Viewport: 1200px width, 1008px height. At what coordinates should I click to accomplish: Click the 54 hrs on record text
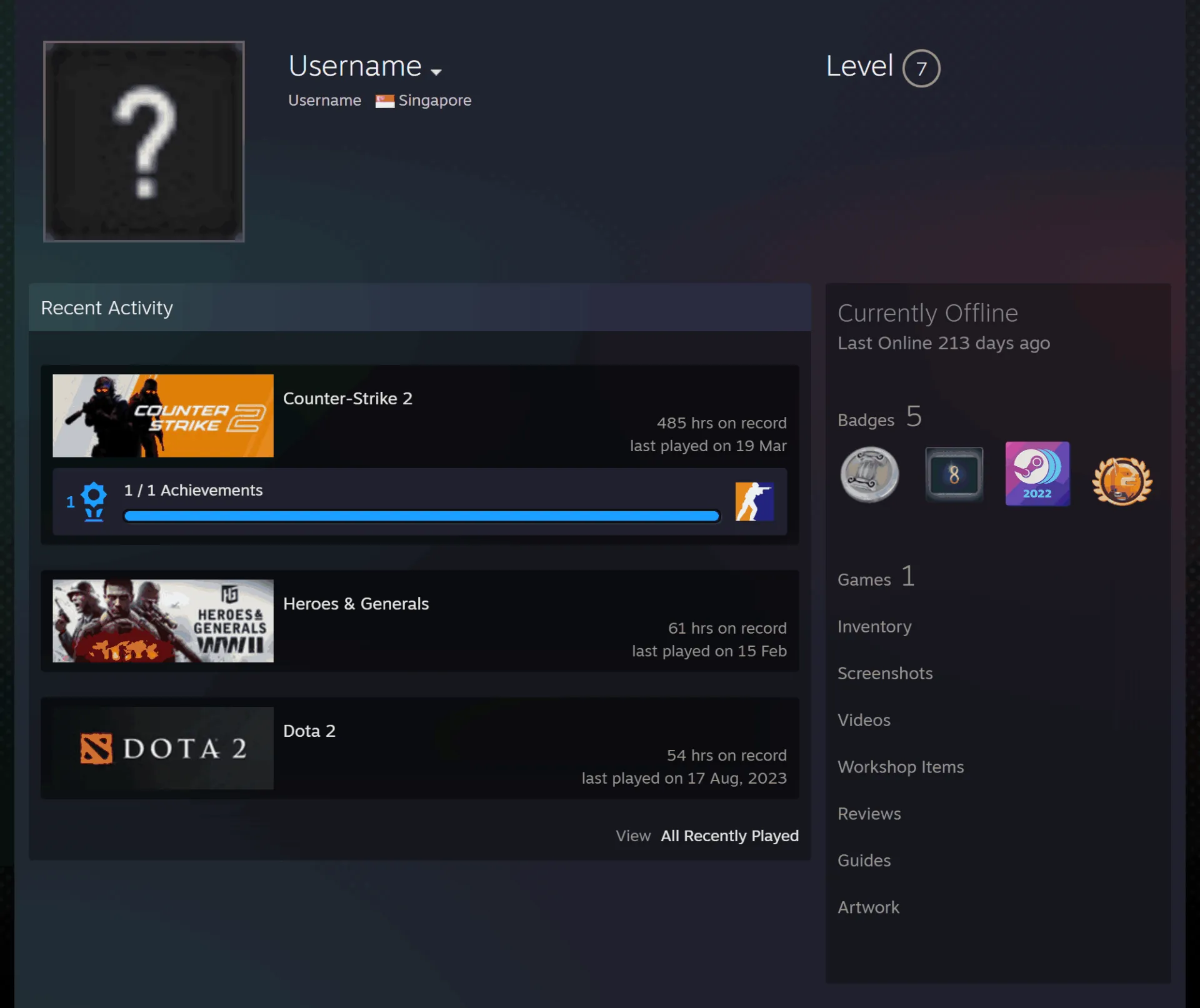point(726,756)
